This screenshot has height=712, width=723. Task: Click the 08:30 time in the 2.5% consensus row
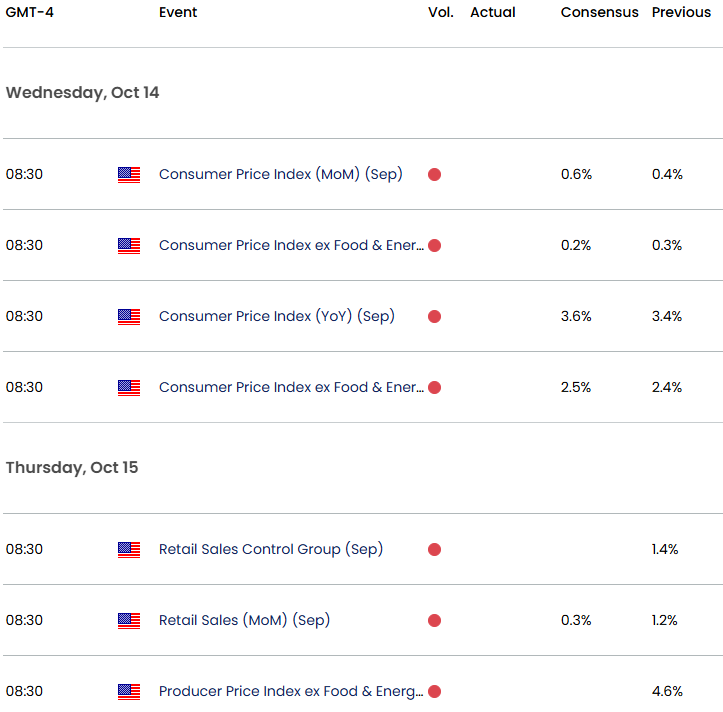click(24, 387)
